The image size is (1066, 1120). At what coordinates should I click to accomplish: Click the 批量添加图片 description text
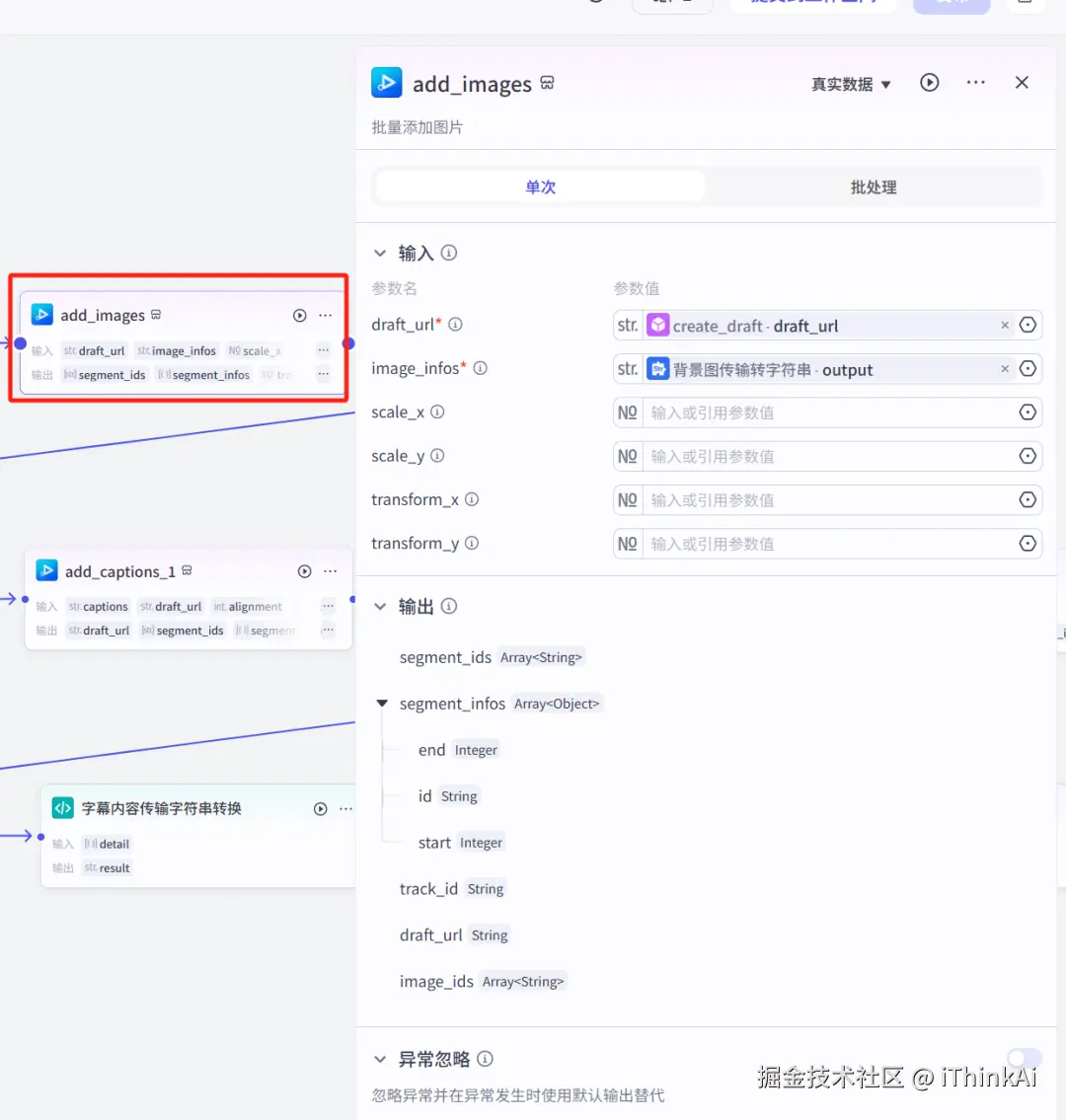(x=416, y=127)
